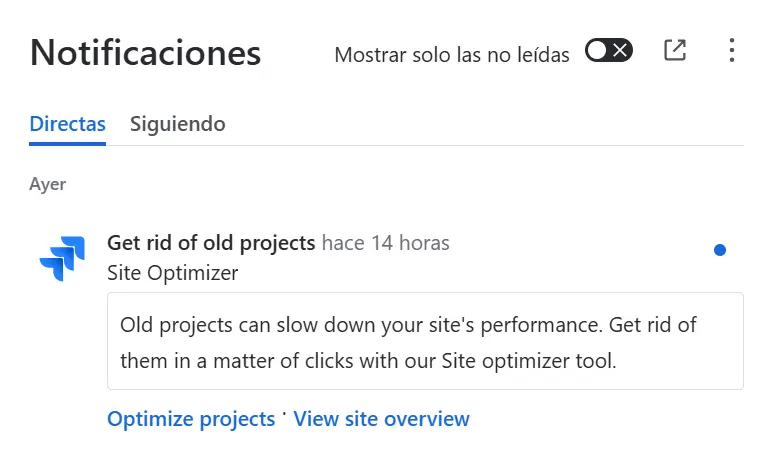Enable the "Mostrar solo las no leídas" toggle
The image size is (774, 473).
pos(608,51)
